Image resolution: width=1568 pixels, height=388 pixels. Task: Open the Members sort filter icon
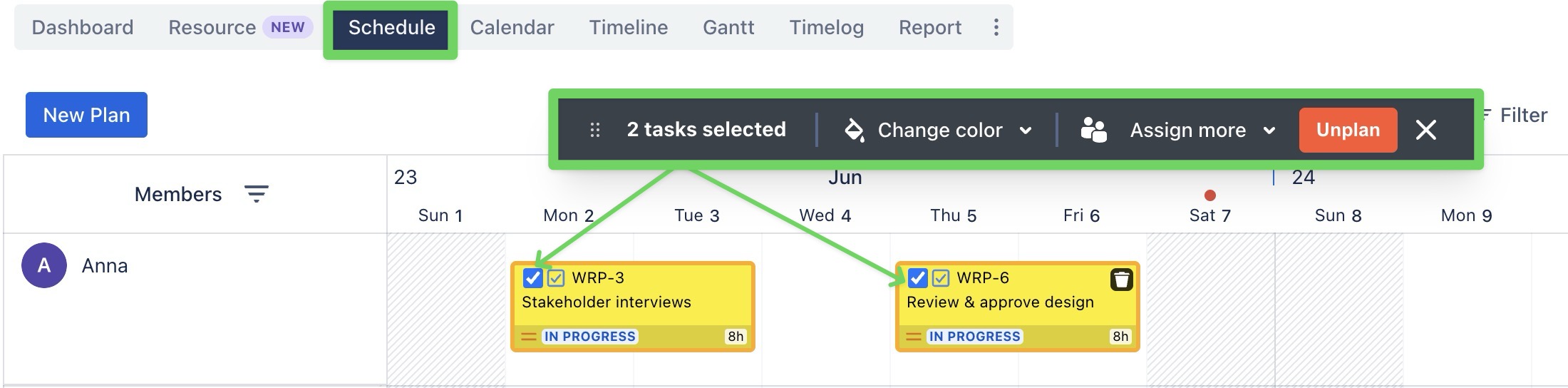point(256,194)
